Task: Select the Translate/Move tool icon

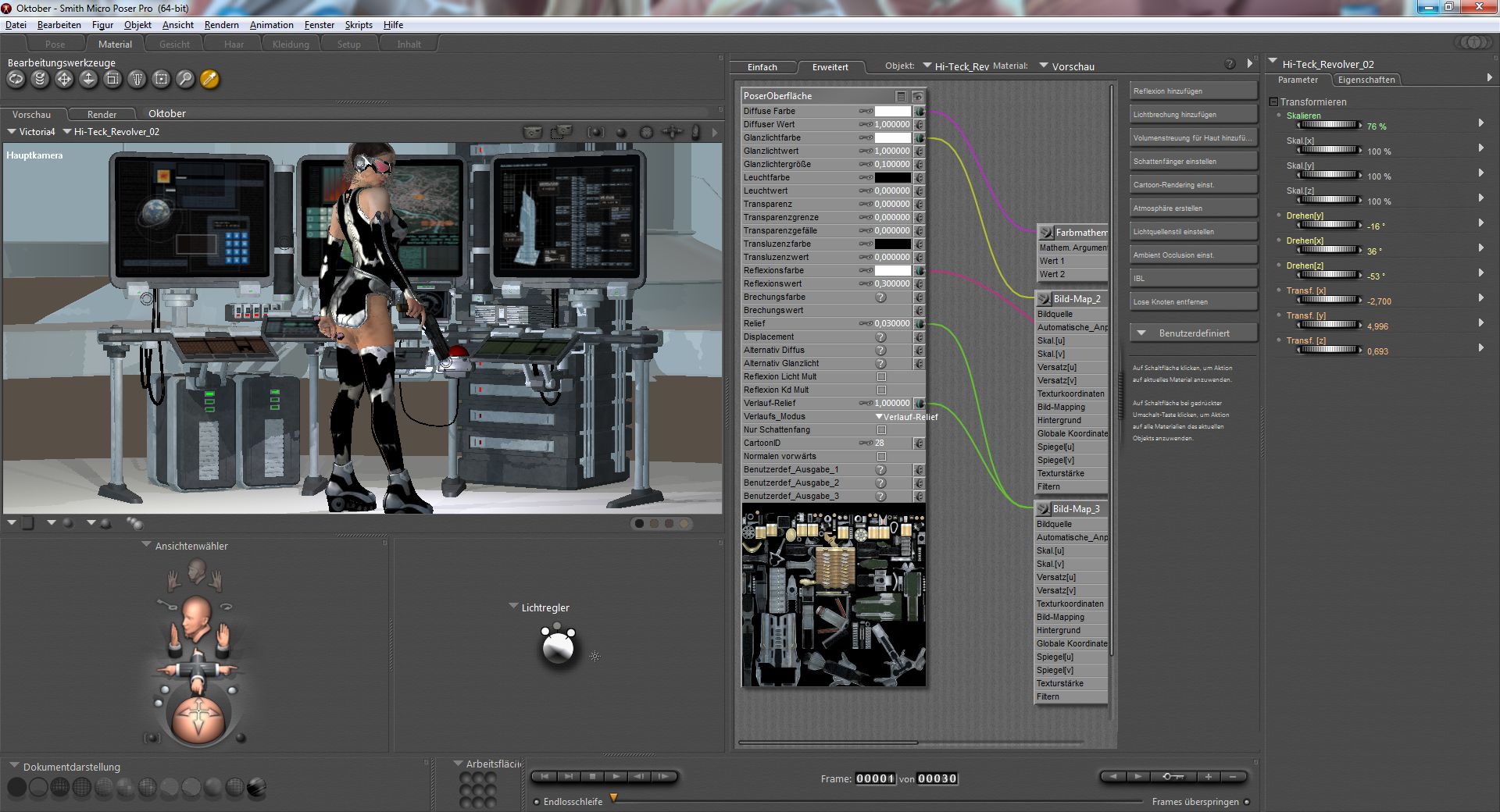Action: point(64,79)
